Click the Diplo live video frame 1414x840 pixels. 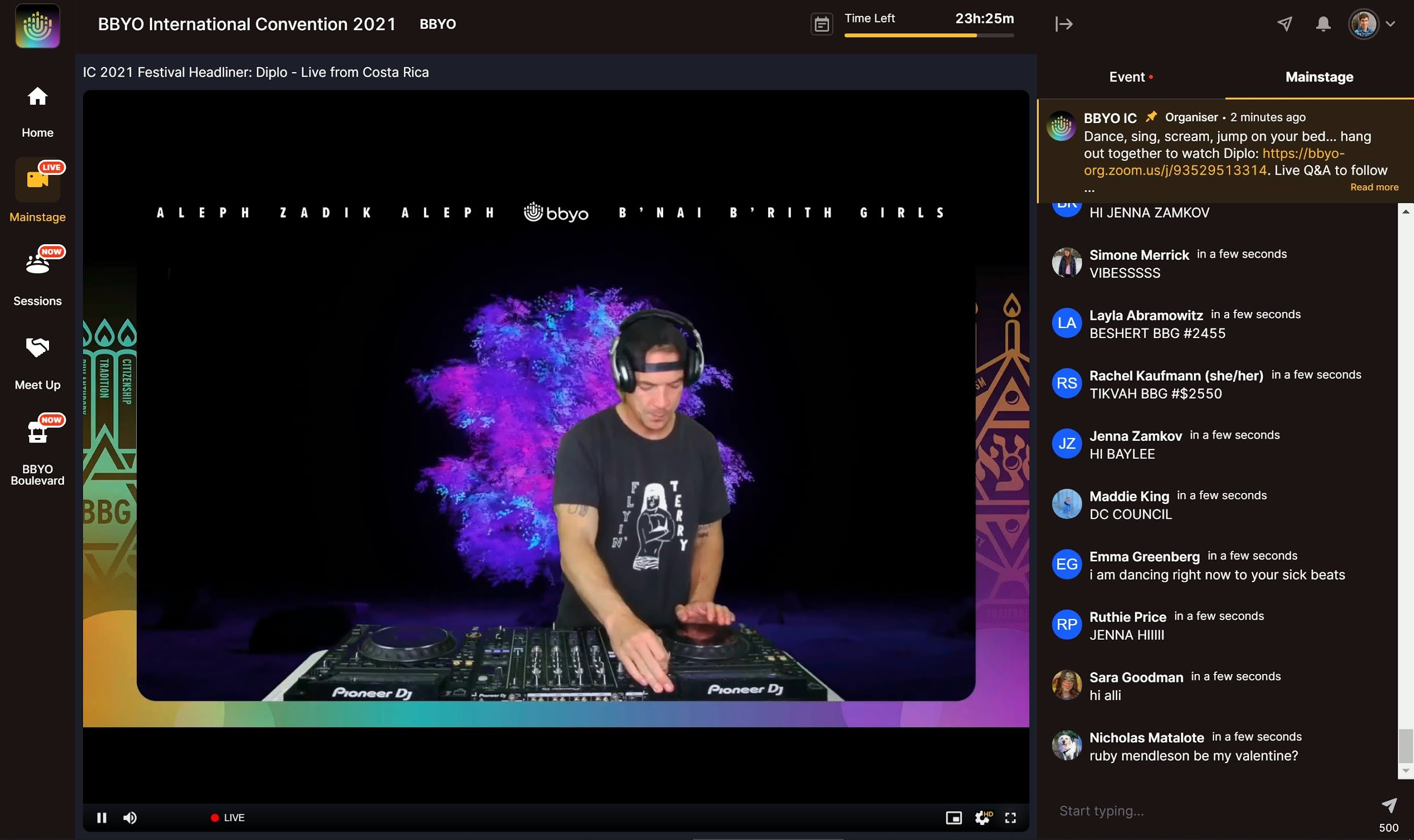tap(556, 447)
